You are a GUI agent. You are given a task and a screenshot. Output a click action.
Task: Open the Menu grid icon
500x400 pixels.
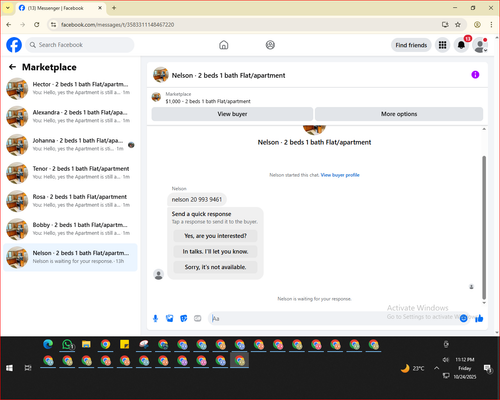click(442, 45)
